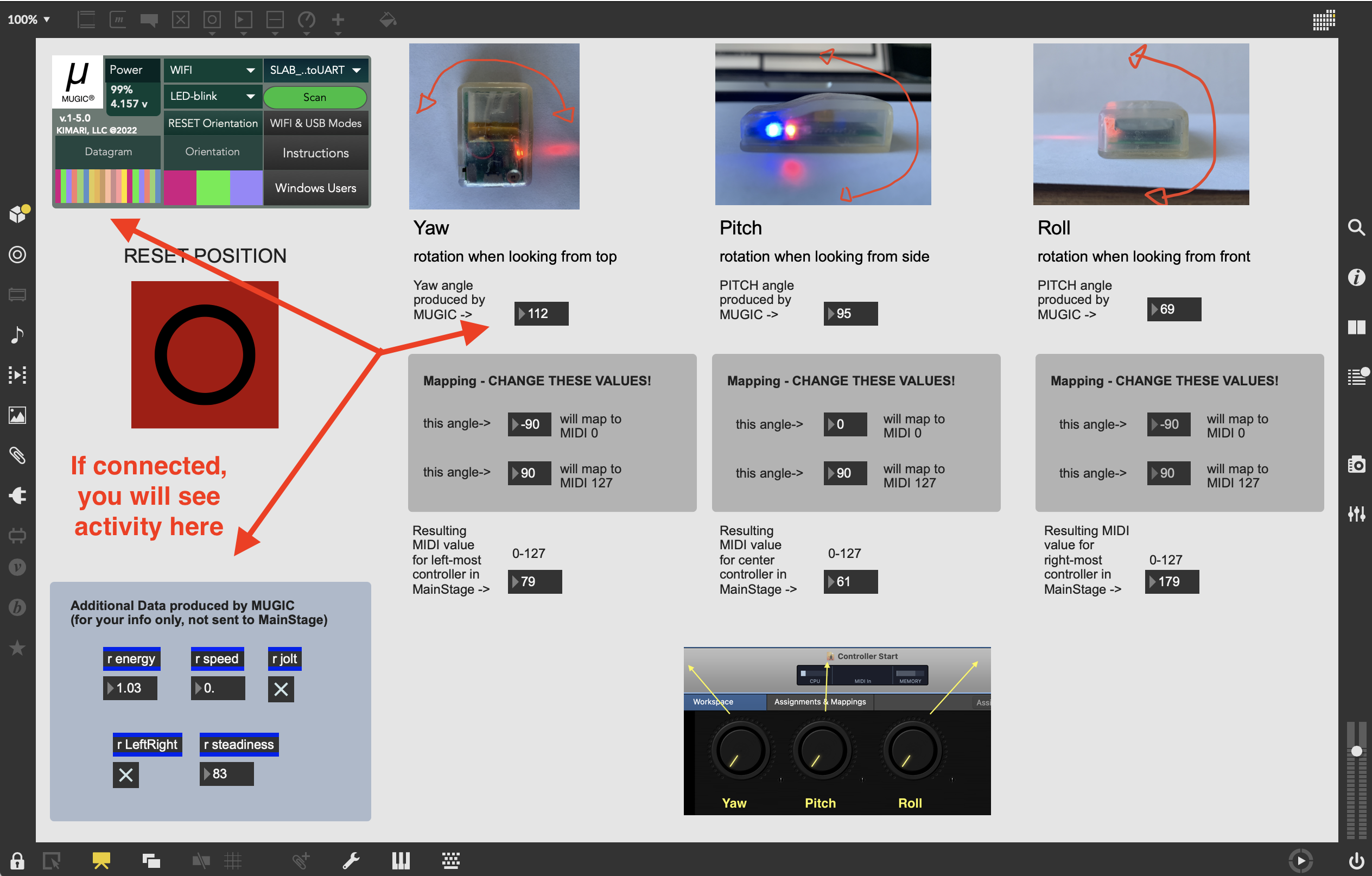Click the audio power icon
This screenshot has width=1372, height=876.
(1356, 860)
